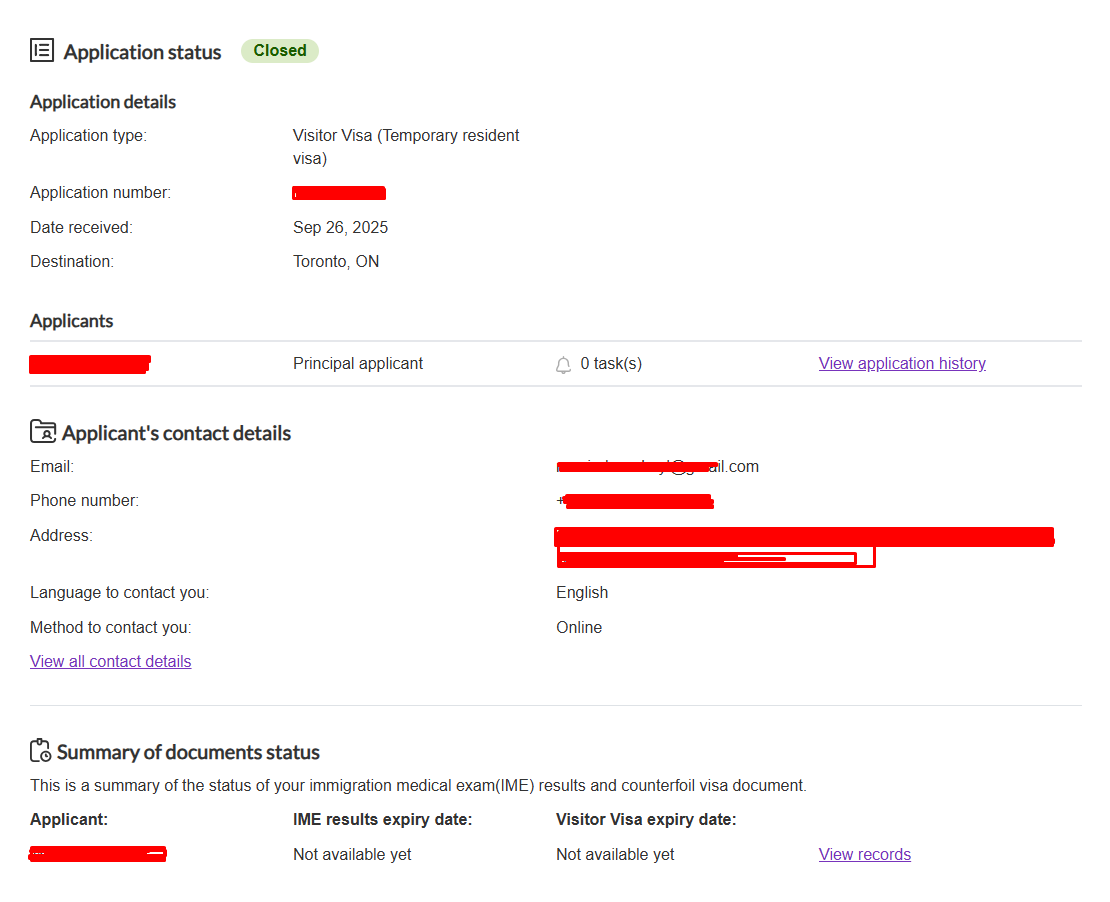Viewport: 1110px width, 902px height.
Task: Click the redacted application number value
Action: pos(339,193)
